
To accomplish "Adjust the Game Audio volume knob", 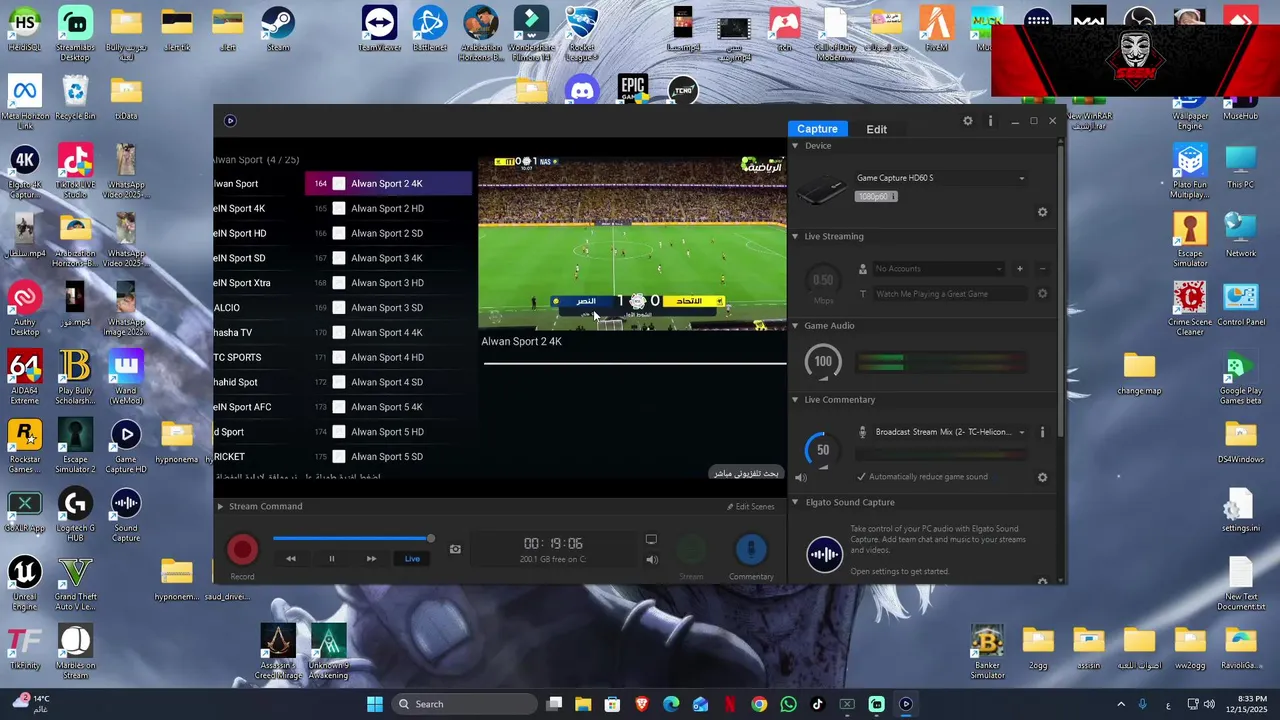I will pyautogui.click(x=823, y=361).
